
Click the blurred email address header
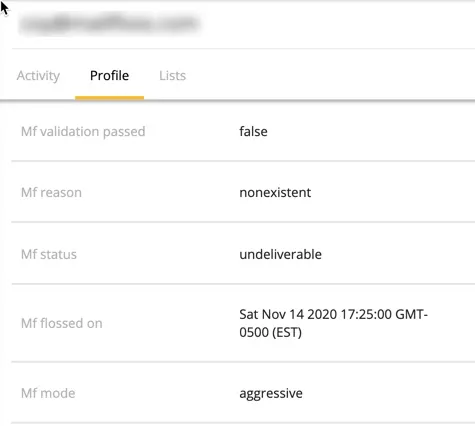109,23
